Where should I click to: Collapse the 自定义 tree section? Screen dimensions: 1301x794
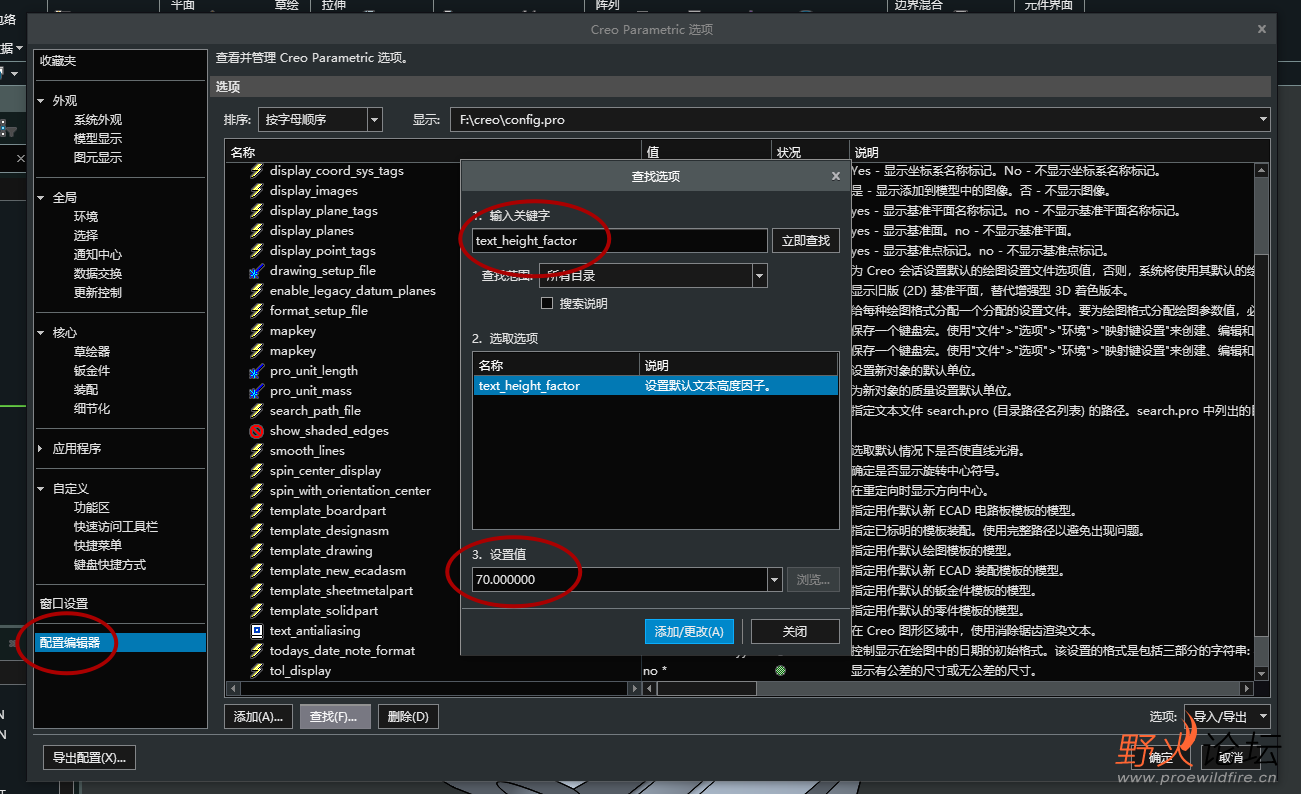[41, 489]
